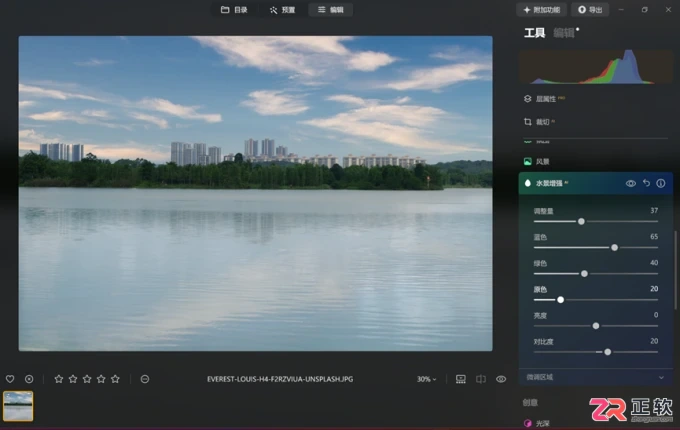Open the 光深 tool icon
The image size is (680, 430).
(x=527, y=423)
